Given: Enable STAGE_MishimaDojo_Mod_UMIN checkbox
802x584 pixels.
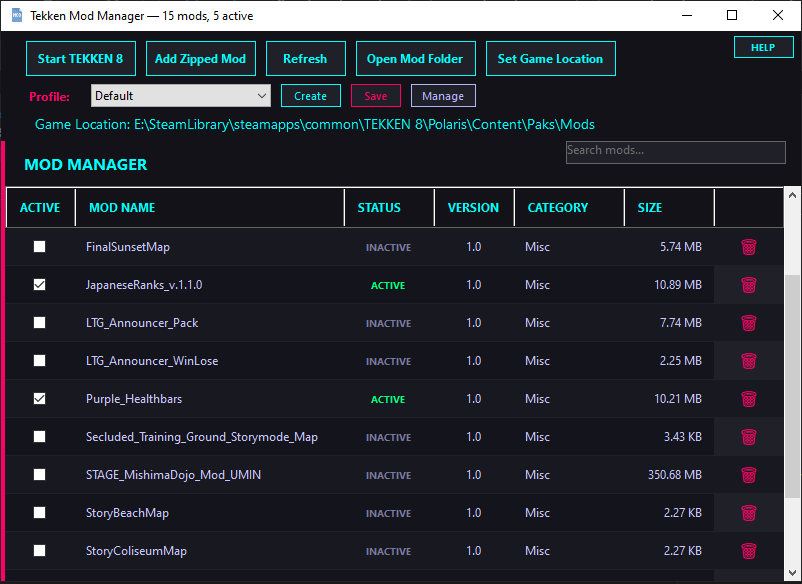Looking at the screenshot, I should point(39,475).
